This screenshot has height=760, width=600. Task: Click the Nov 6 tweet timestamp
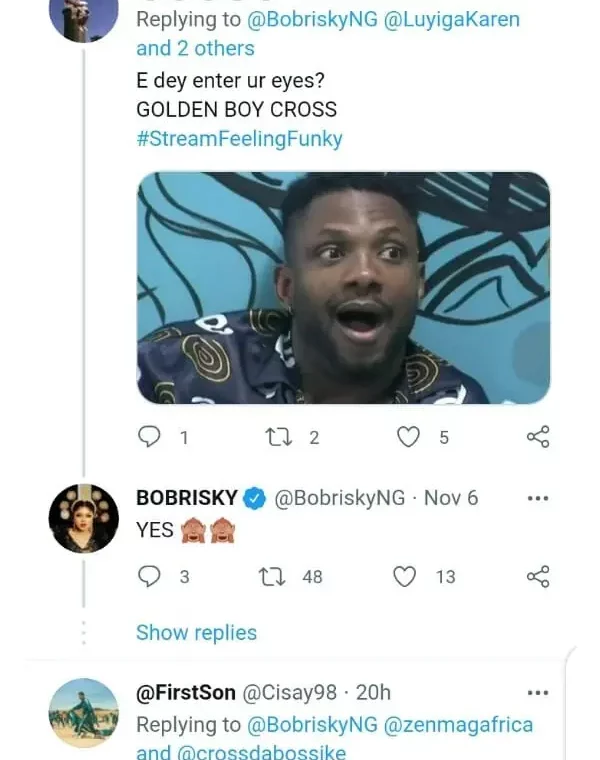point(452,497)
